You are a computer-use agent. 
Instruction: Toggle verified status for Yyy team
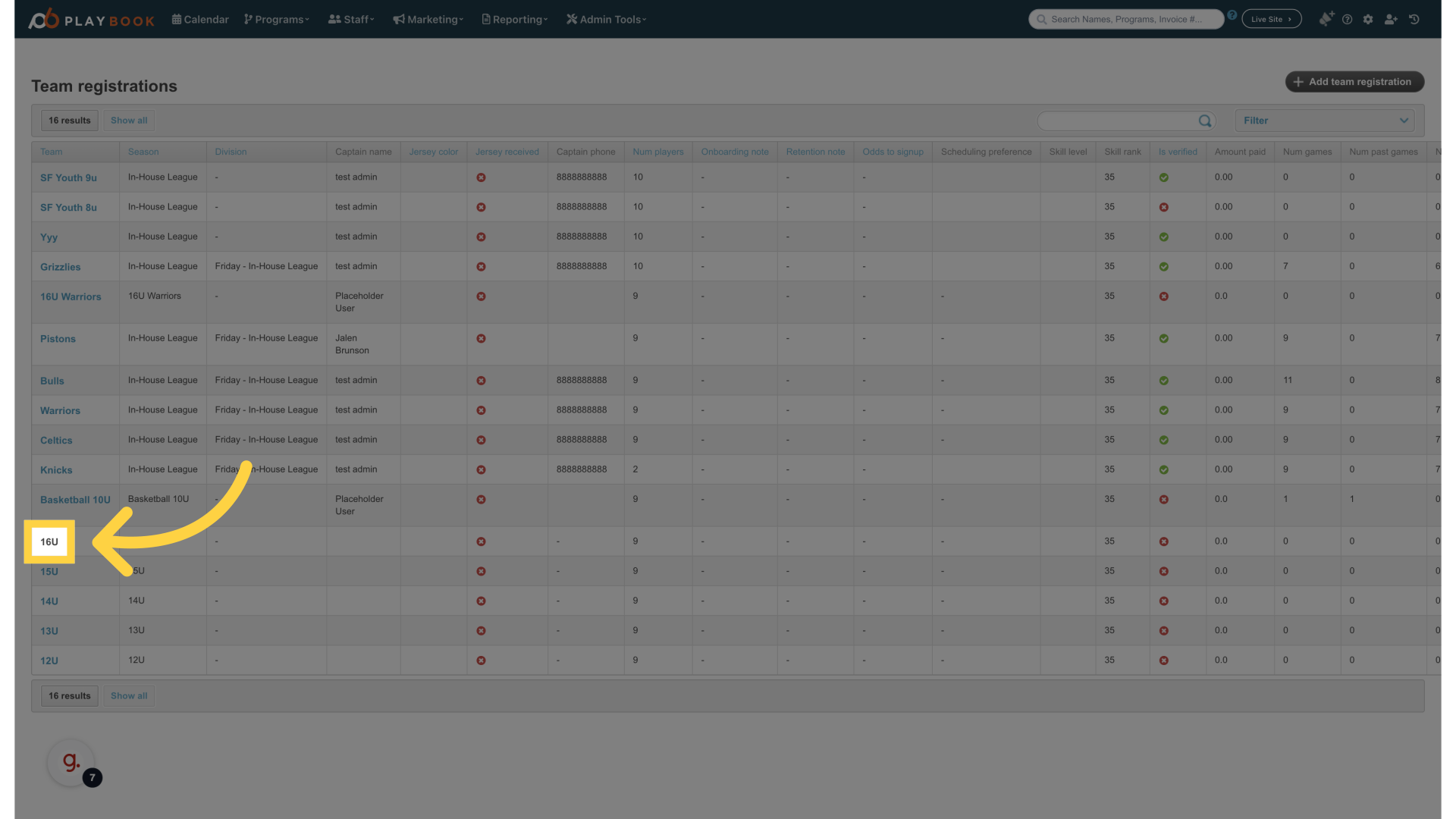[x=1163, y=237]
